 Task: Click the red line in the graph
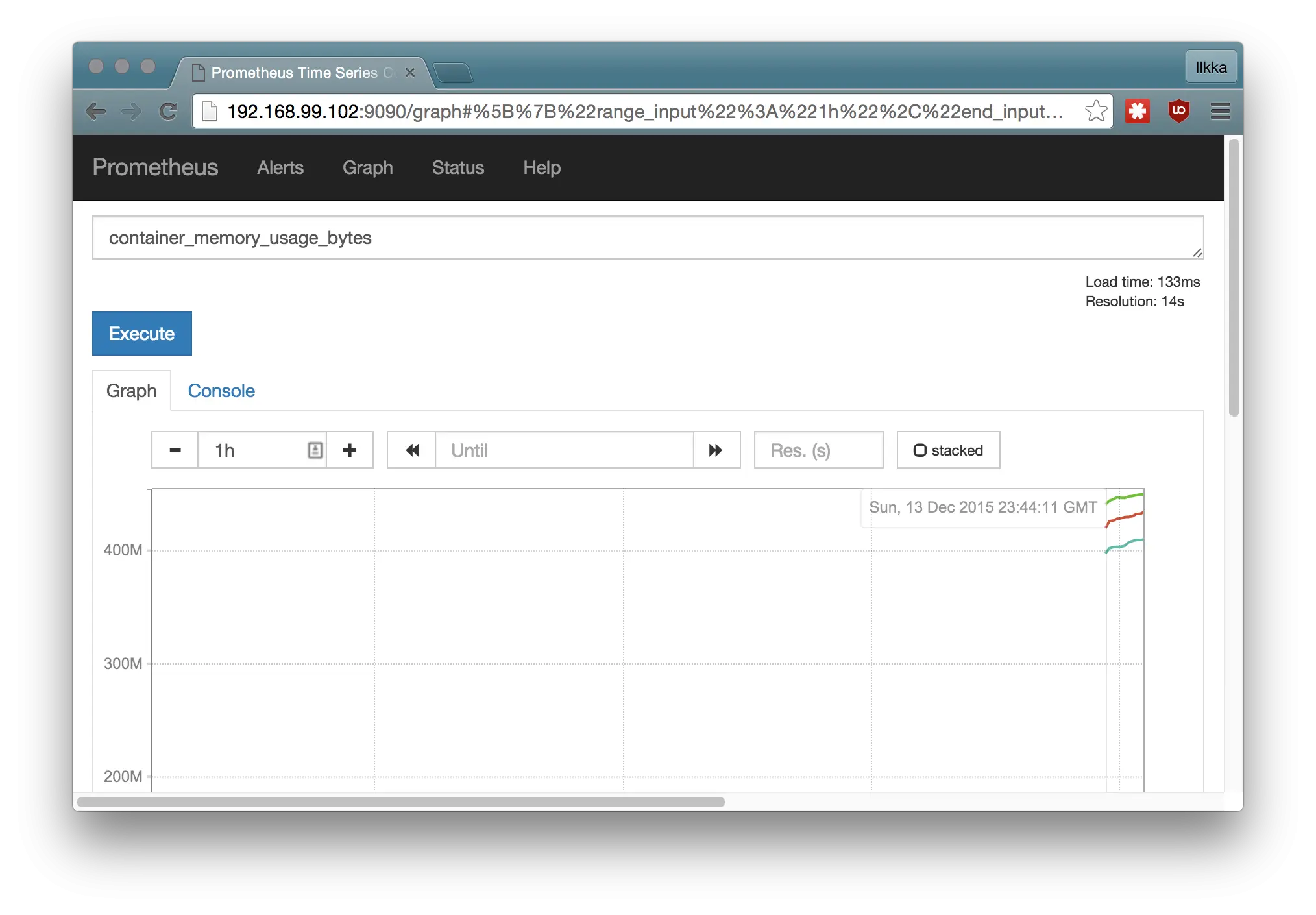click(x=1125, y=518)
